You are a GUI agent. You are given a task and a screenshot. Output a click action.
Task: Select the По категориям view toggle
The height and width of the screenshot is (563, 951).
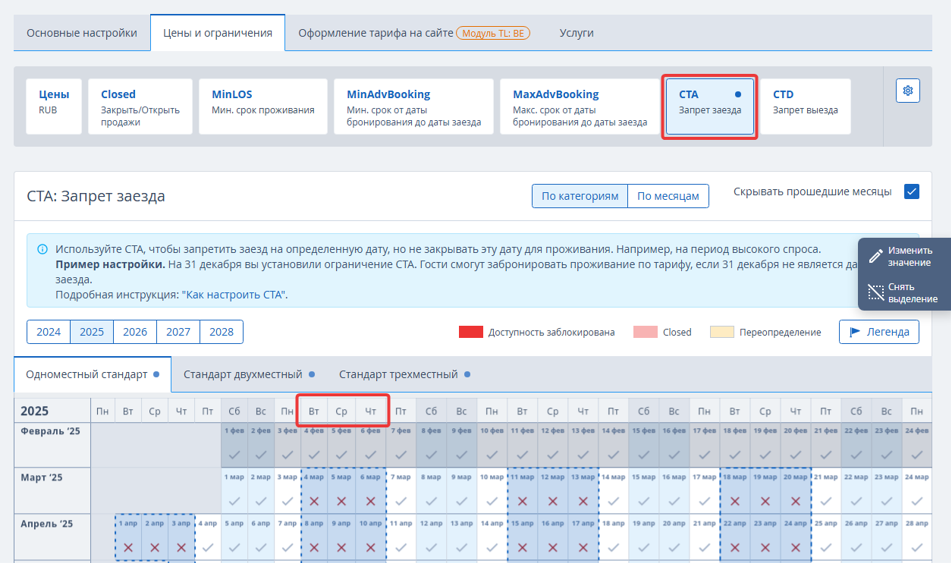pyautogui.click(x=580, y=196)
